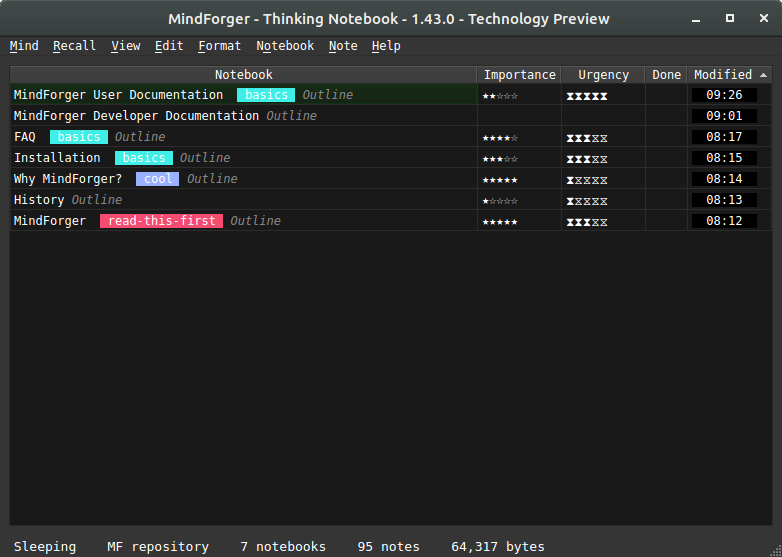The height and width of the screenshot is (557, 782).
Task: Click the 08:14 modified time
Action: 724,179
